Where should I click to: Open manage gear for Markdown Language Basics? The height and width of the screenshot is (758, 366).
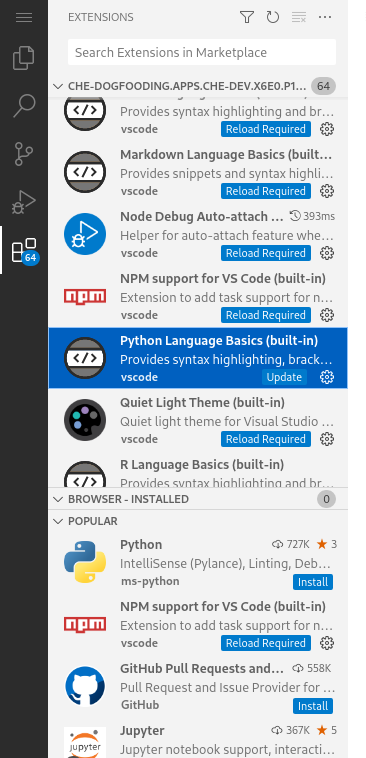click(327, 191)
